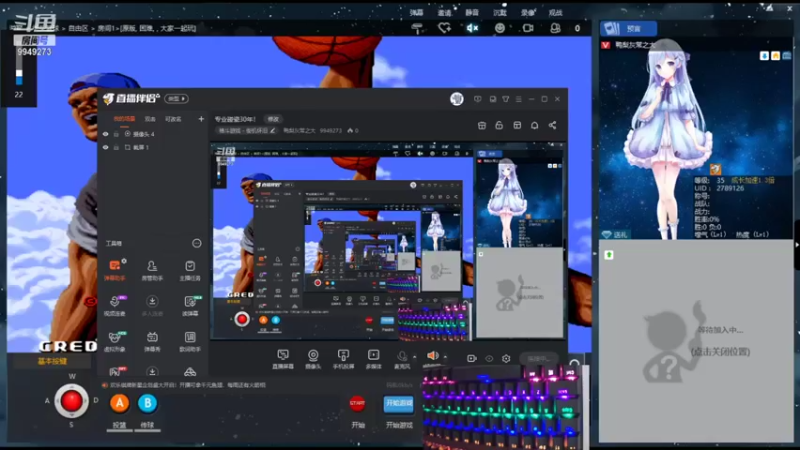Add a 多媒体 media source

[x=373, y=359]
